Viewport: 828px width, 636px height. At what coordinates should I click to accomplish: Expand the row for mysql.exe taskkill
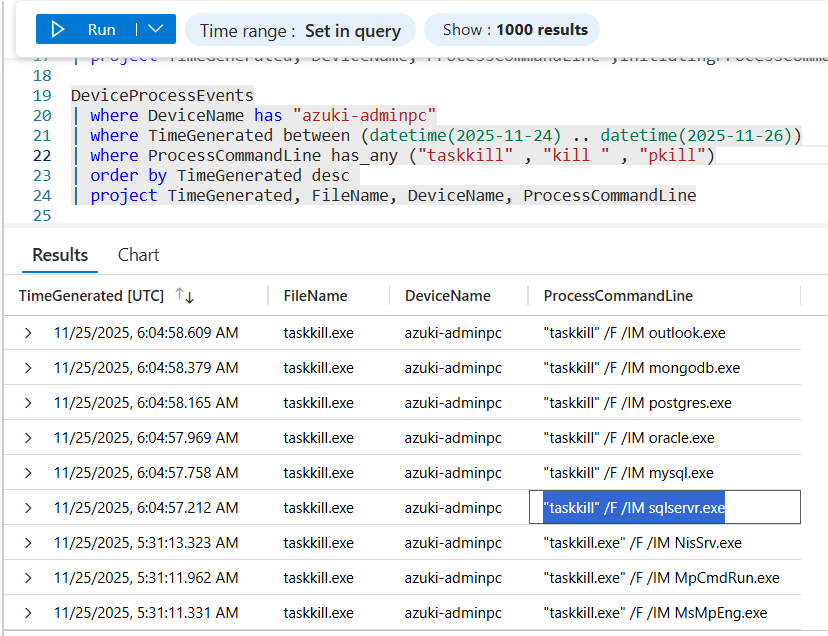tap(28, 473)
